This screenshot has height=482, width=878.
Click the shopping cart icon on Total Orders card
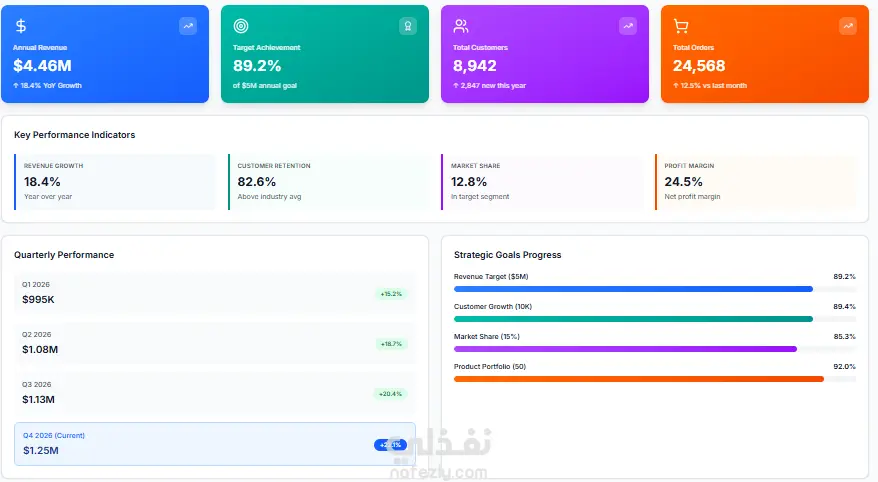(x=681, y=26)
